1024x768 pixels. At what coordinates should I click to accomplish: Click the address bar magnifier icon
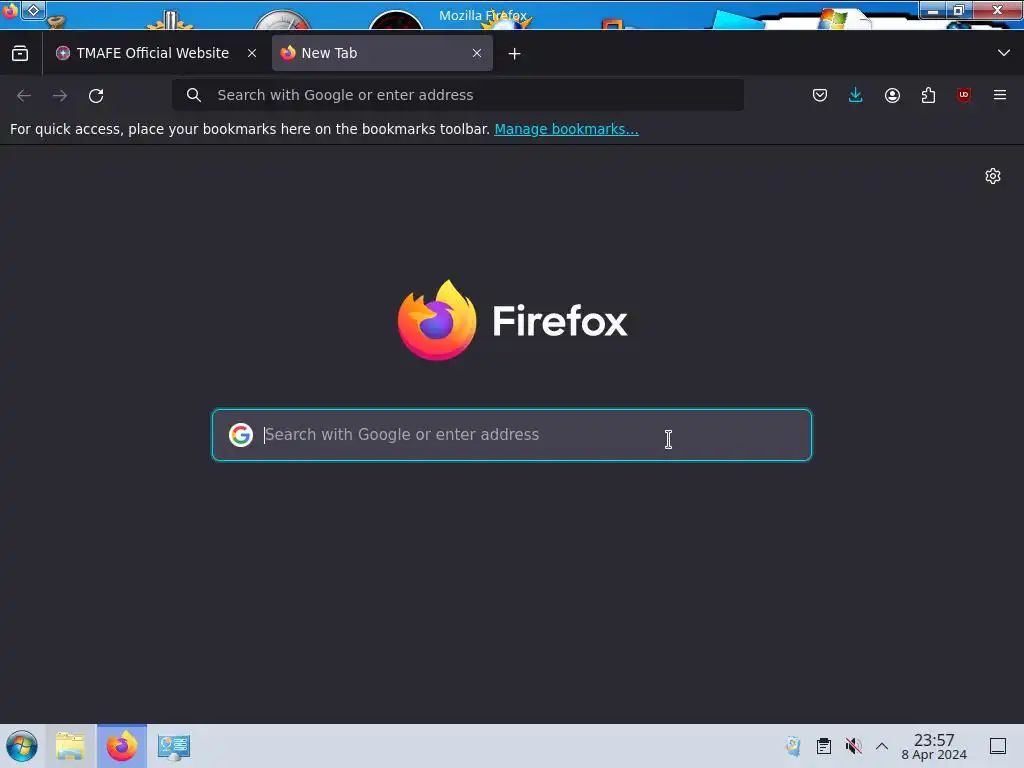(193, 95)
